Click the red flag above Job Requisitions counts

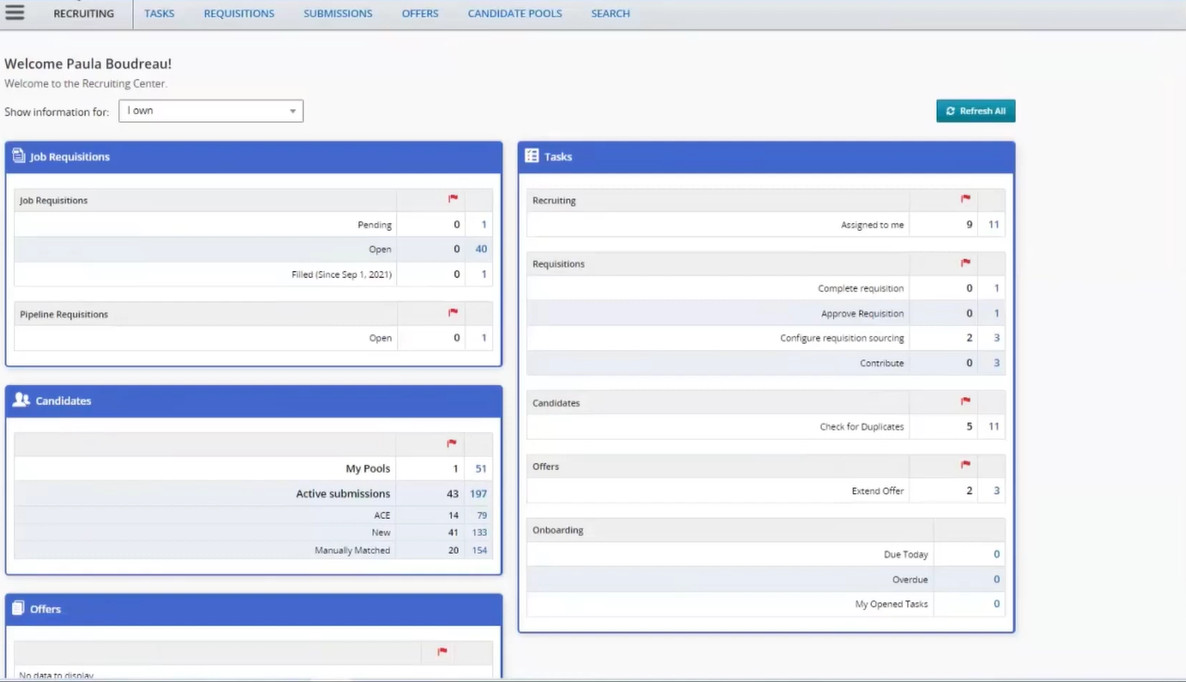click(452, 199)
